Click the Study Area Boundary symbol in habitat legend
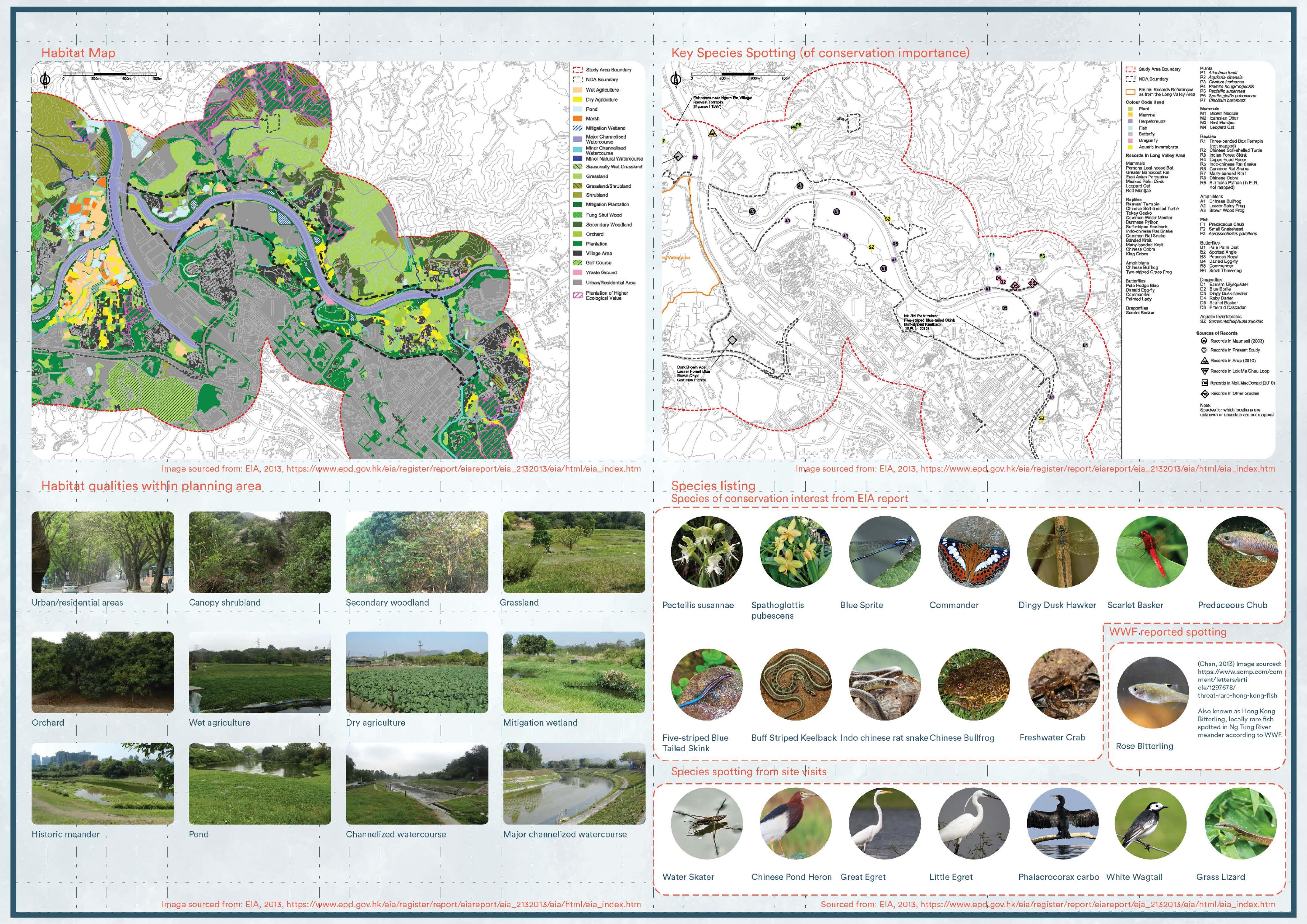1307x924 pixels. (578, 70)
